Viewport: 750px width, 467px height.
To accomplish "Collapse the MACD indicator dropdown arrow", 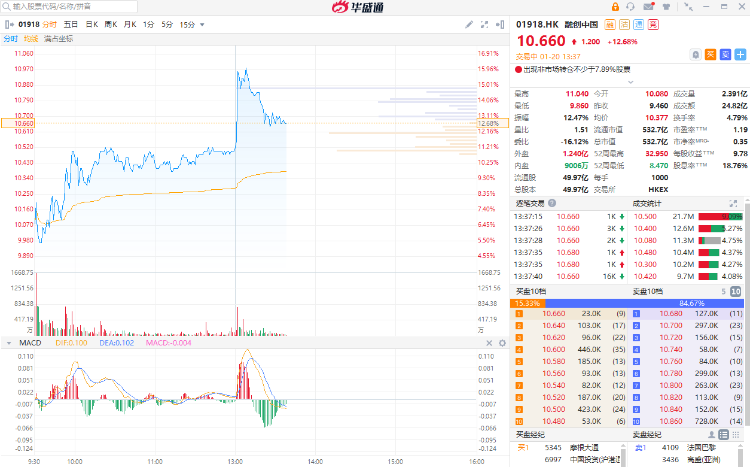I will pyautogui.click(x=9, y=343).
